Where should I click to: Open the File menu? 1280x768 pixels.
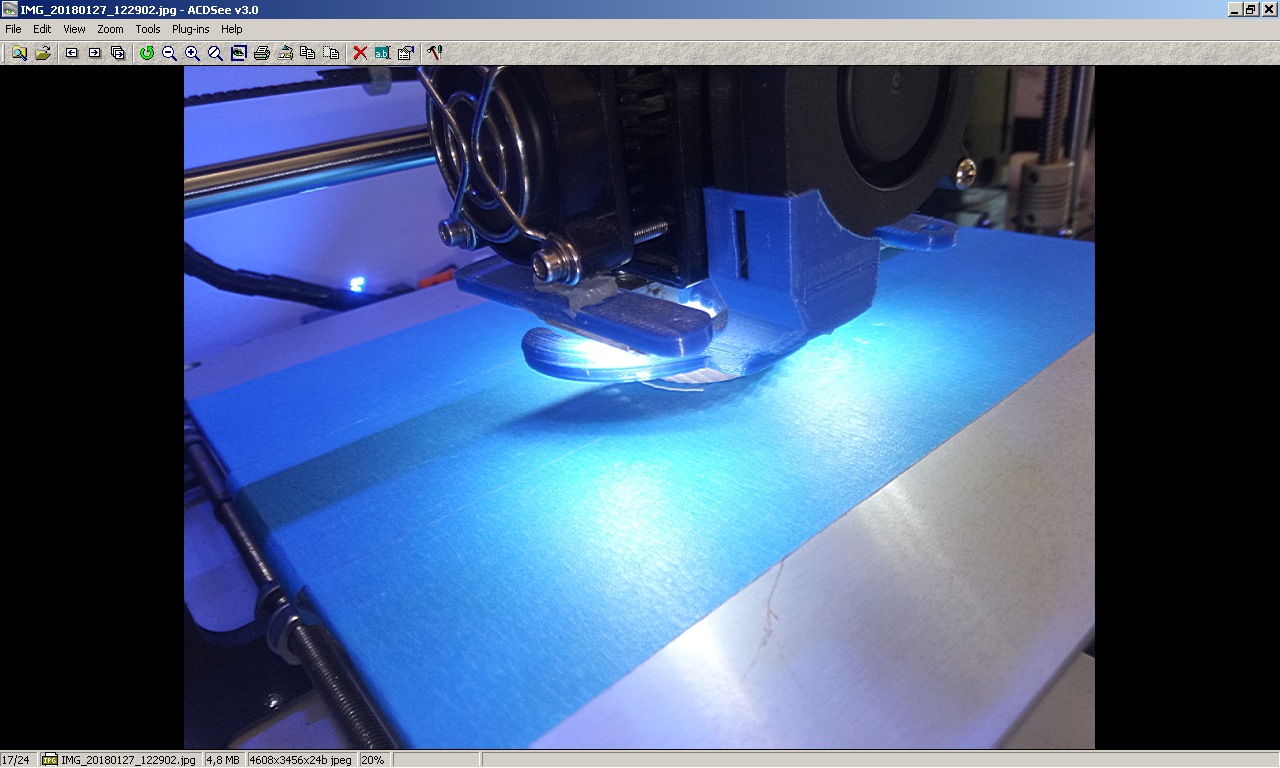click(x=13, y=29)
